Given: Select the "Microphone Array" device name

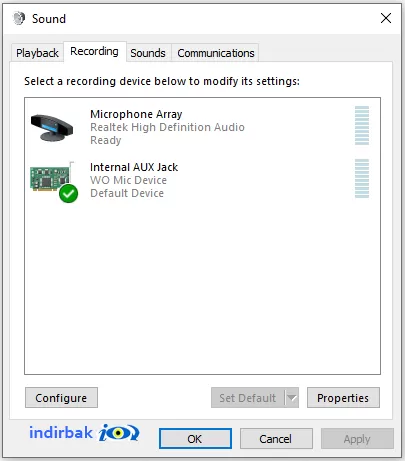Looking at the screenshot, I should (x=136, y=114).
